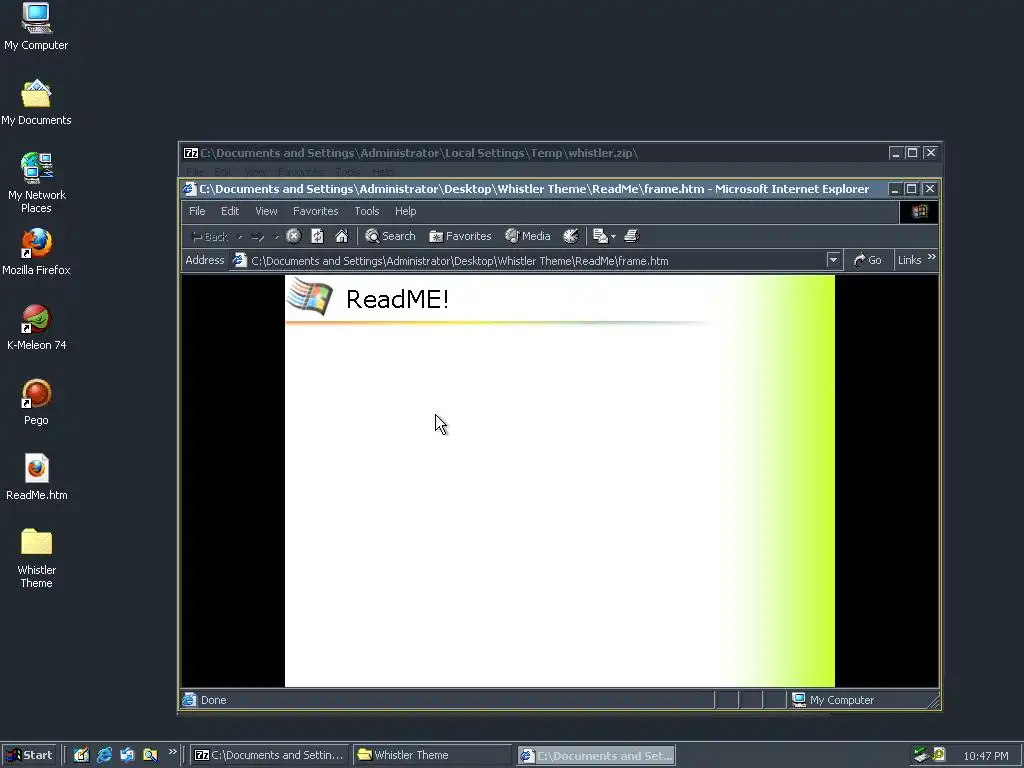
Task: Switch to the 7-Zip taskbar button
Action: click(x=270, y=755)
